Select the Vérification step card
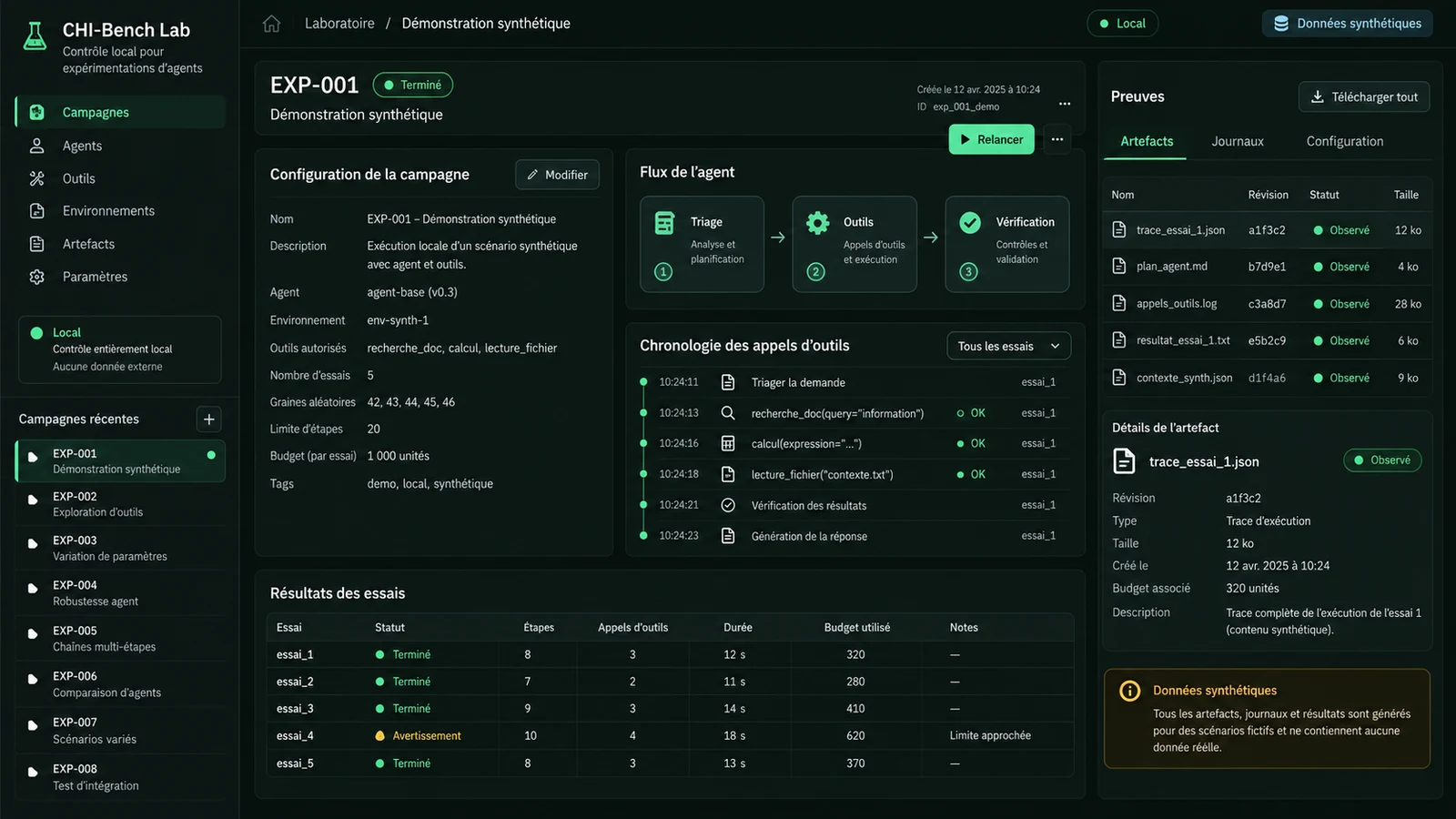Screen dimensions: 1456x819 pos(1007,244)
